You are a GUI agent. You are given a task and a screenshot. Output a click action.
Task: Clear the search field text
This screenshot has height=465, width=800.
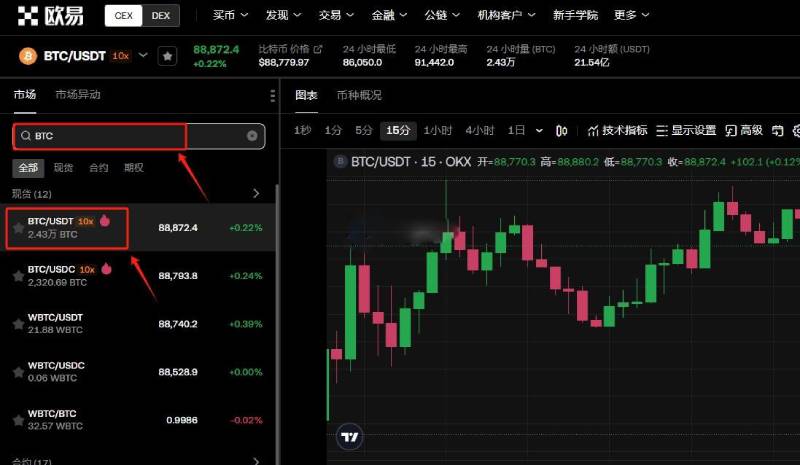(252, 136)
